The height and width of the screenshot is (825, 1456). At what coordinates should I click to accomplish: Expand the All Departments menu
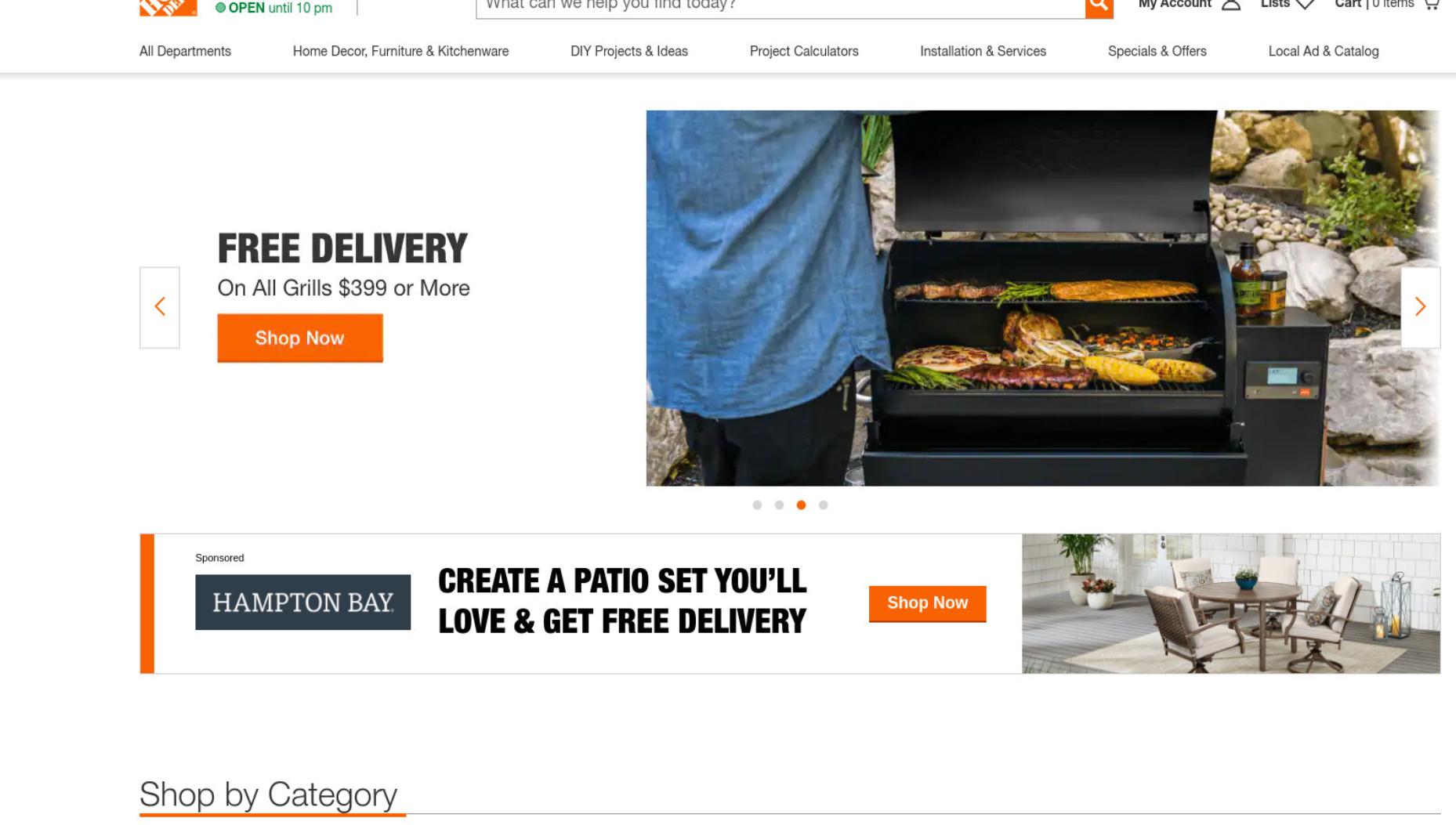(185, 51)
